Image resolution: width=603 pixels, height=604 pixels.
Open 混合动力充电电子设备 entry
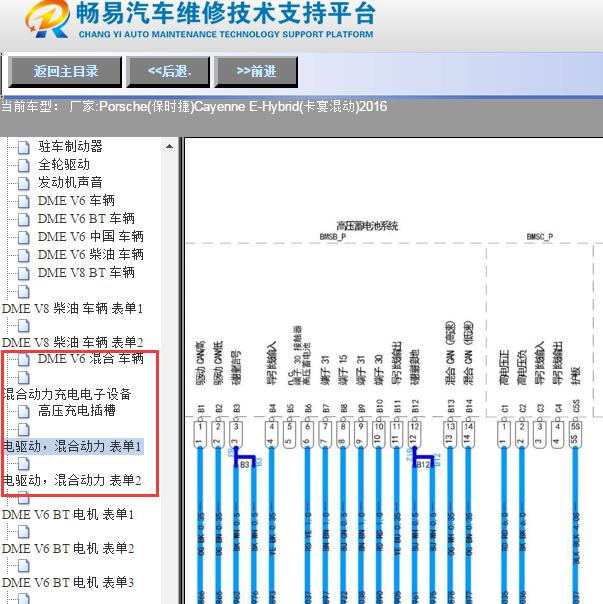[67, 394]
